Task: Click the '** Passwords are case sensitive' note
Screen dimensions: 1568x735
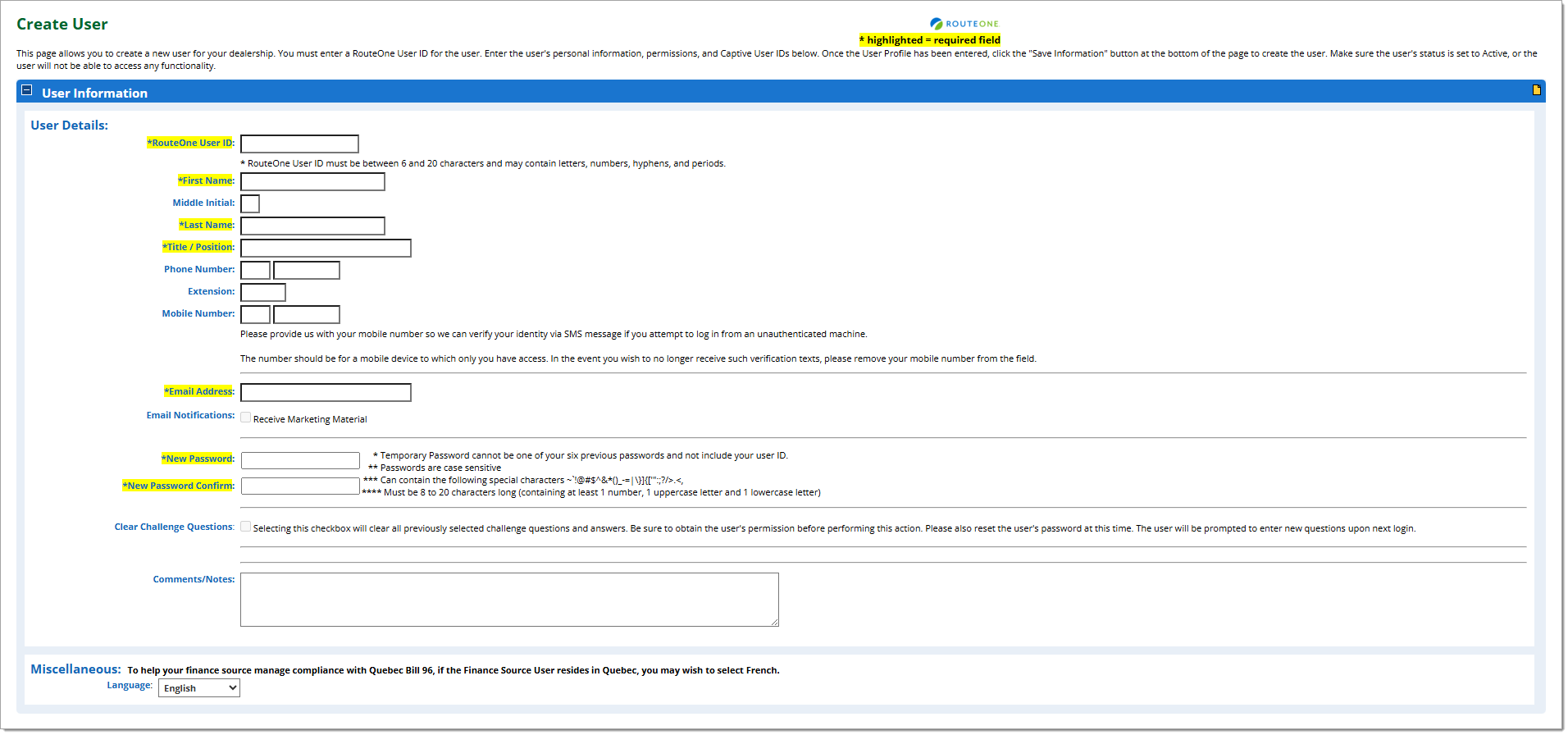Action: point(435,468)
